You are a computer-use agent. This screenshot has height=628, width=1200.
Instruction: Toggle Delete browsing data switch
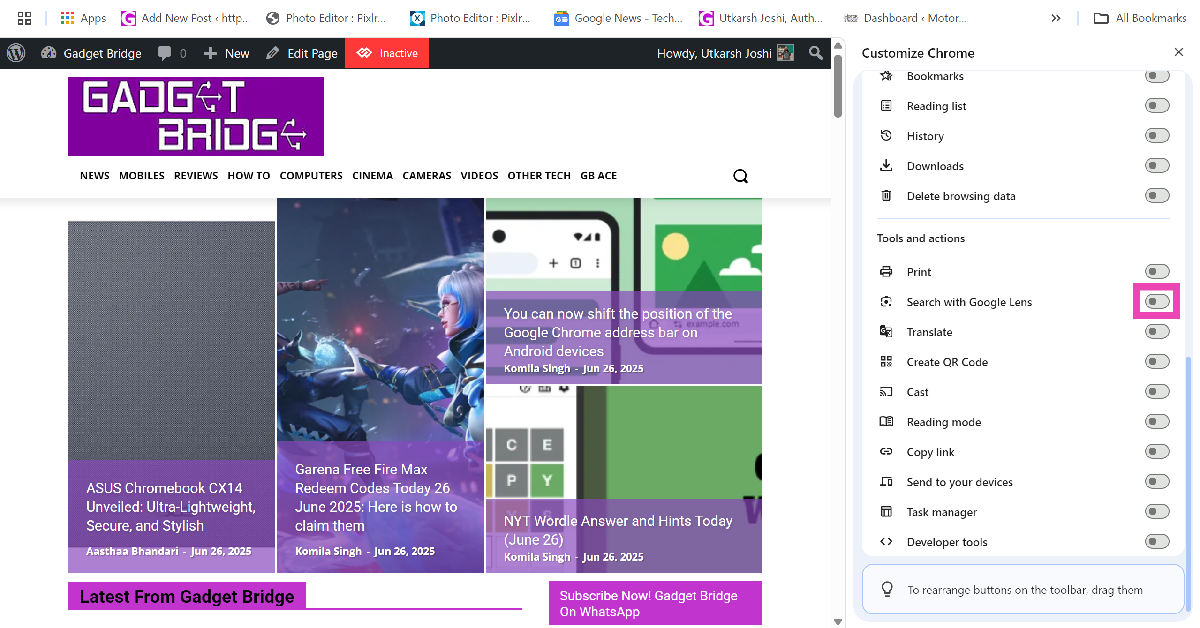tap(1157, 196)
